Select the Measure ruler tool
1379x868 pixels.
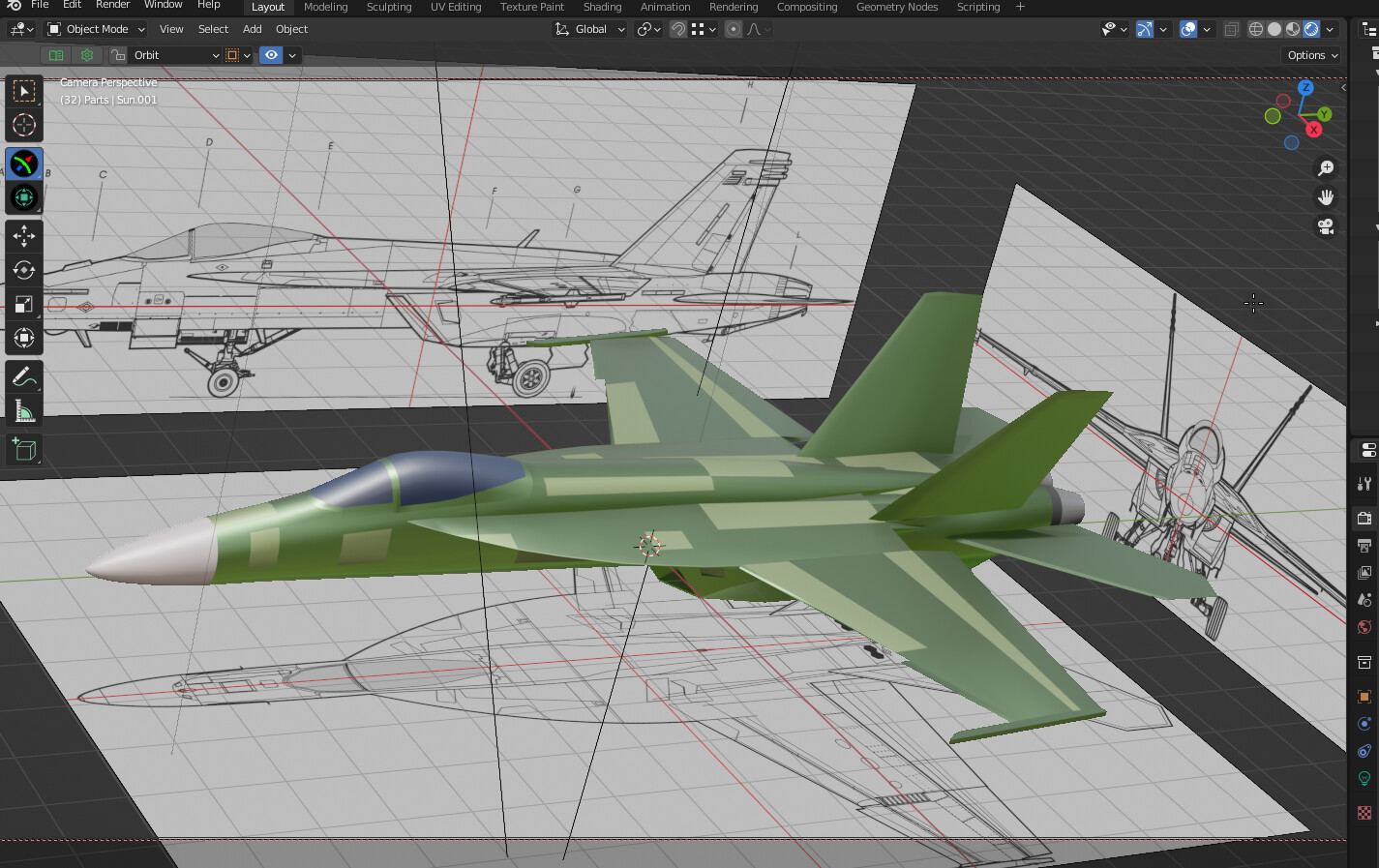(x=24, y=411)
